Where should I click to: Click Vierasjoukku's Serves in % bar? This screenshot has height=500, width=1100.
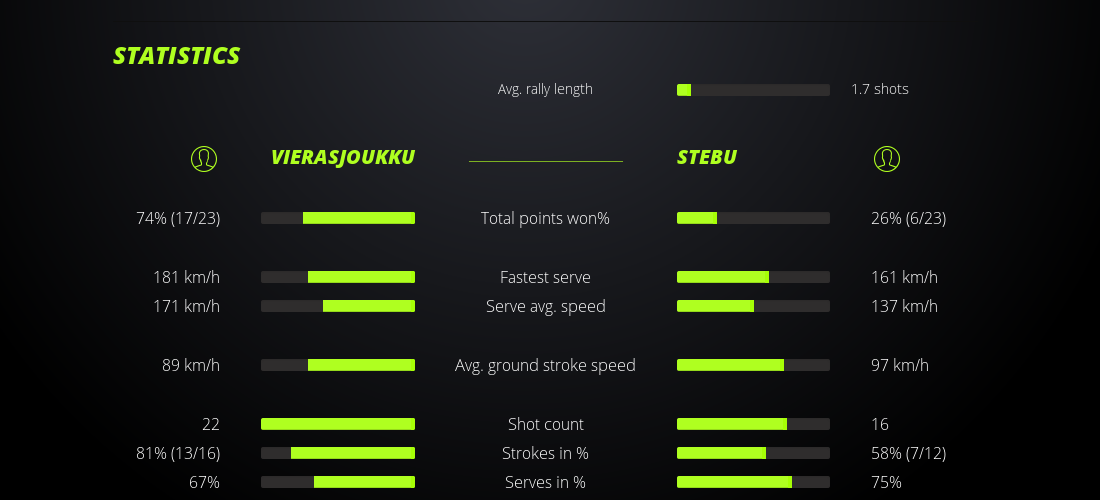[338, 482]
